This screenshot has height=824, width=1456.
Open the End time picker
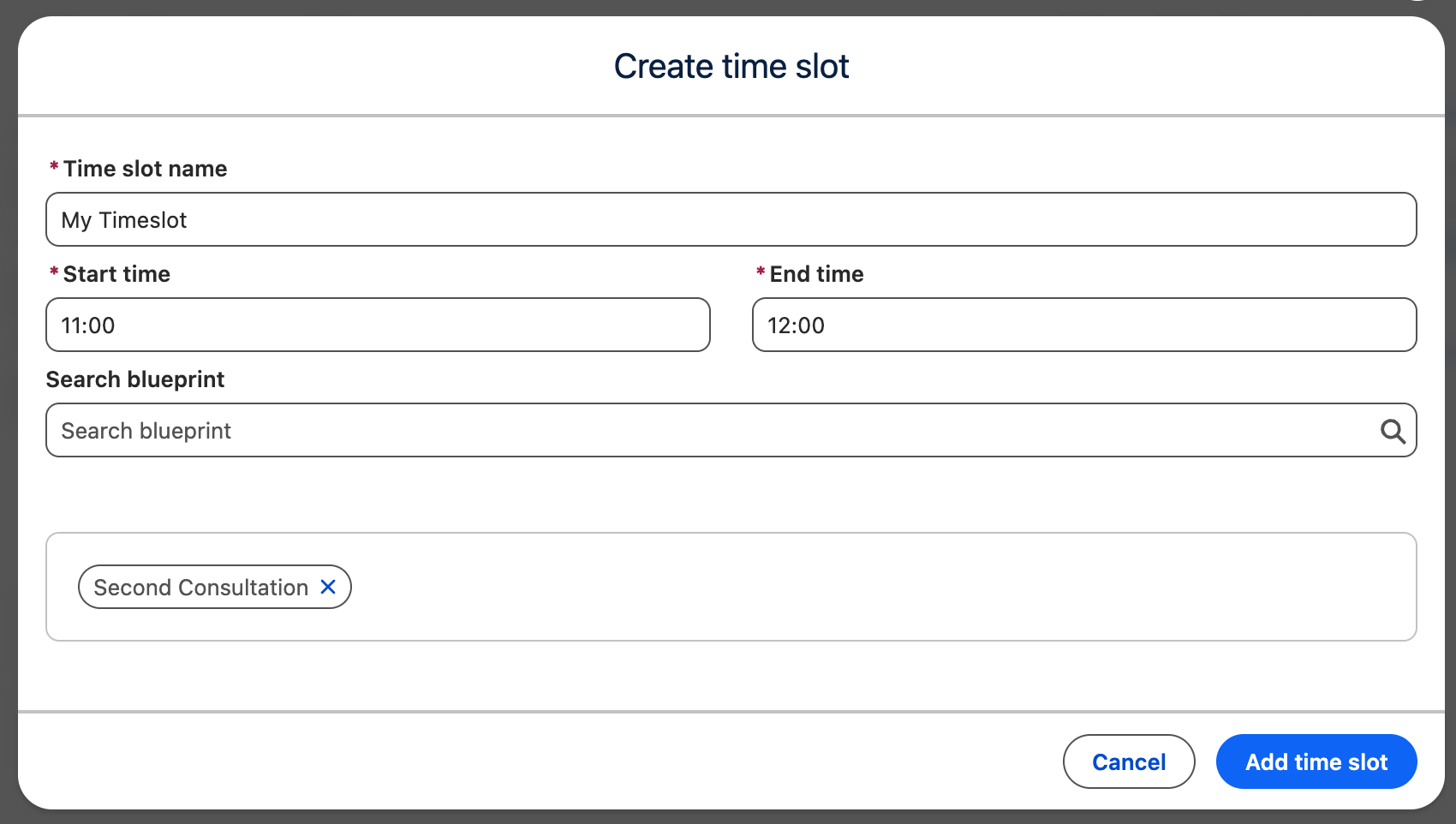[x=1083, y=325]
